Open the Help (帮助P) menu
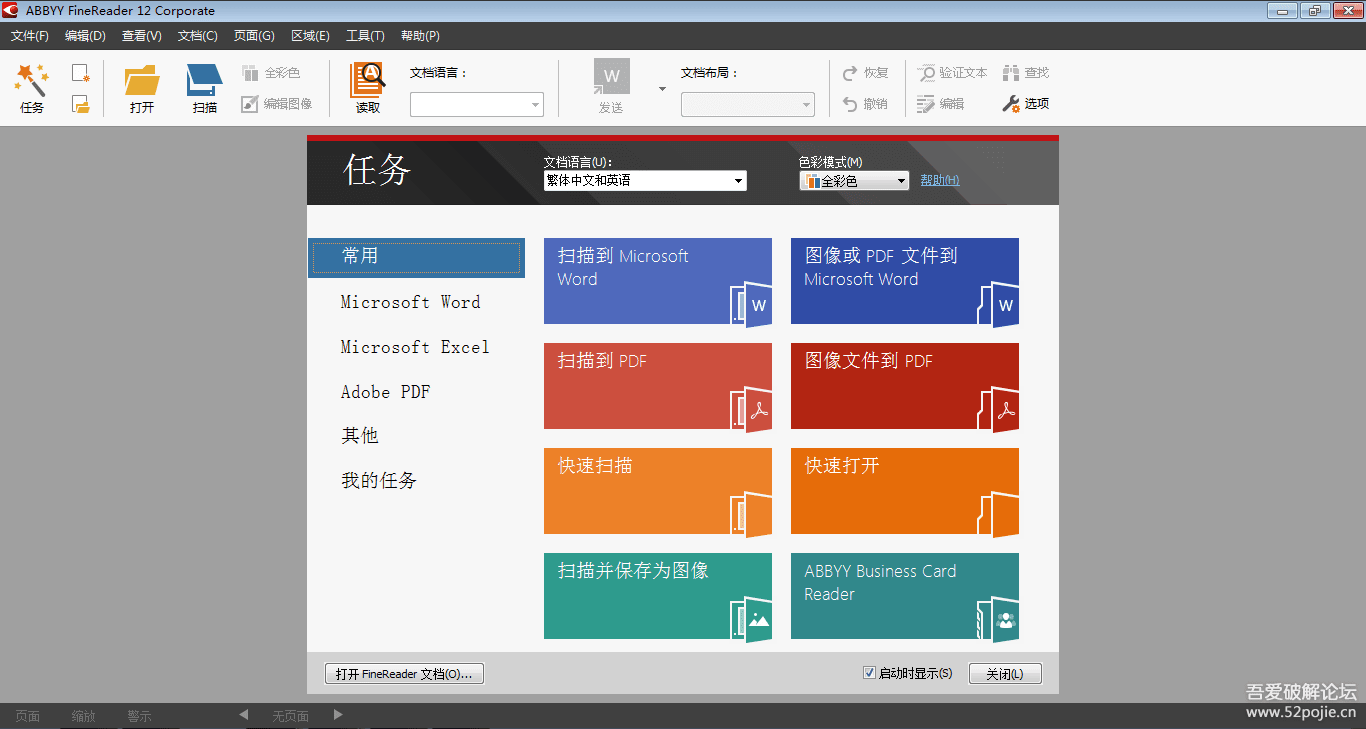 [x=420, y=36]
